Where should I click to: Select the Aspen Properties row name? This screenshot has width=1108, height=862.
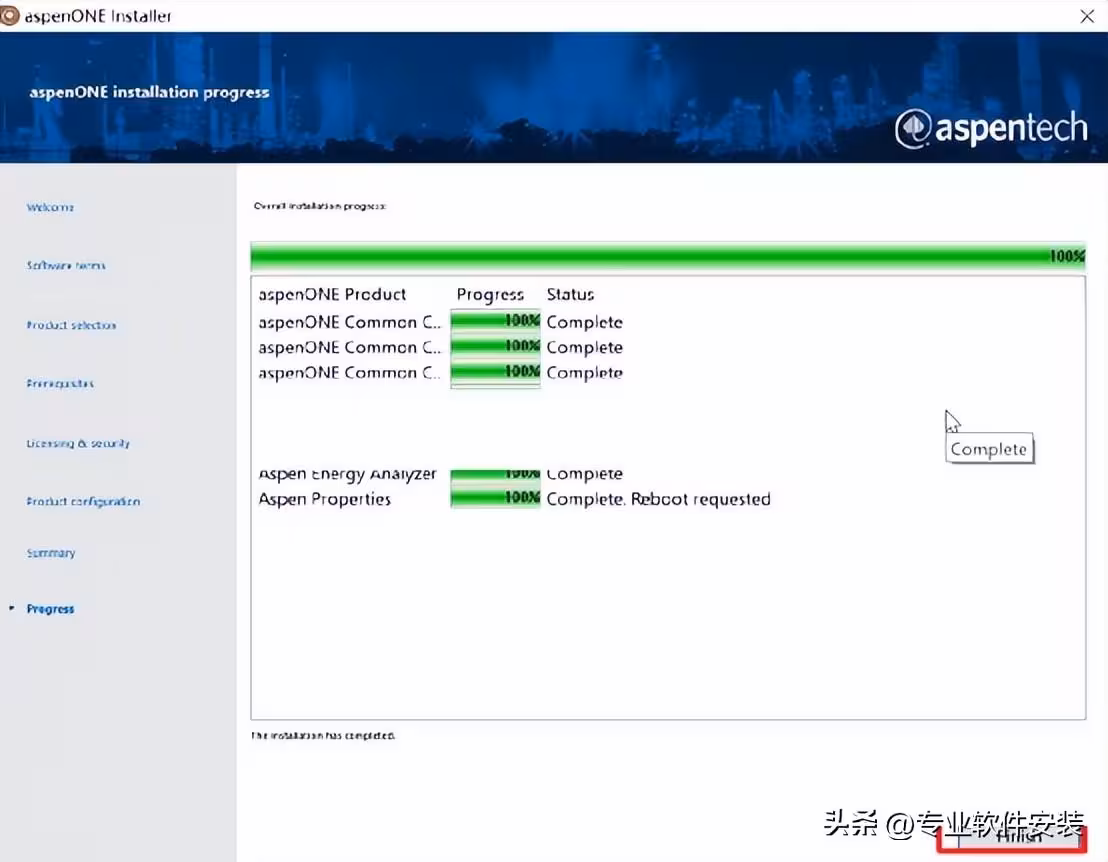[324, 500]
